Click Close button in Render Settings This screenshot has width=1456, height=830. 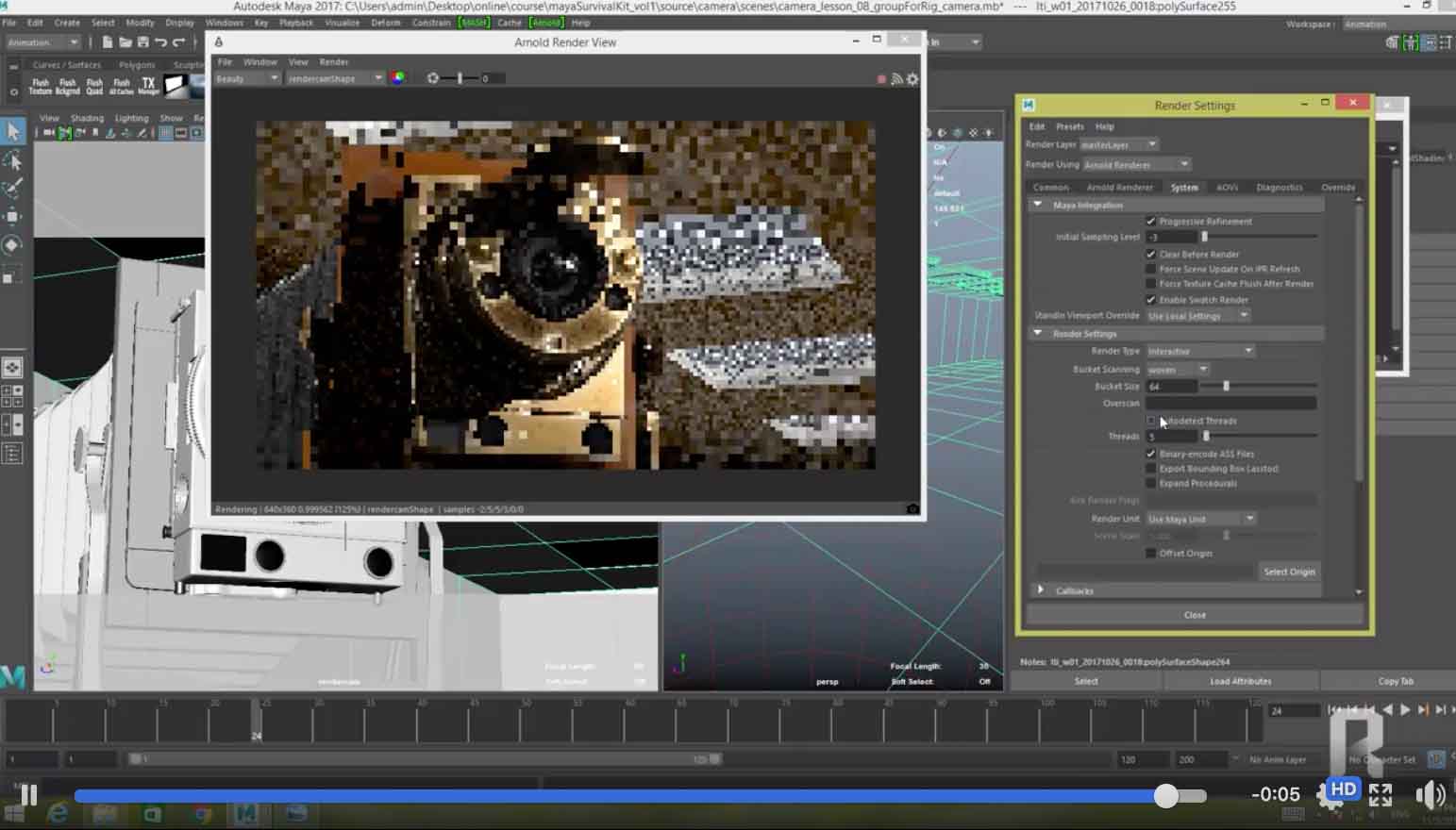1195,615
